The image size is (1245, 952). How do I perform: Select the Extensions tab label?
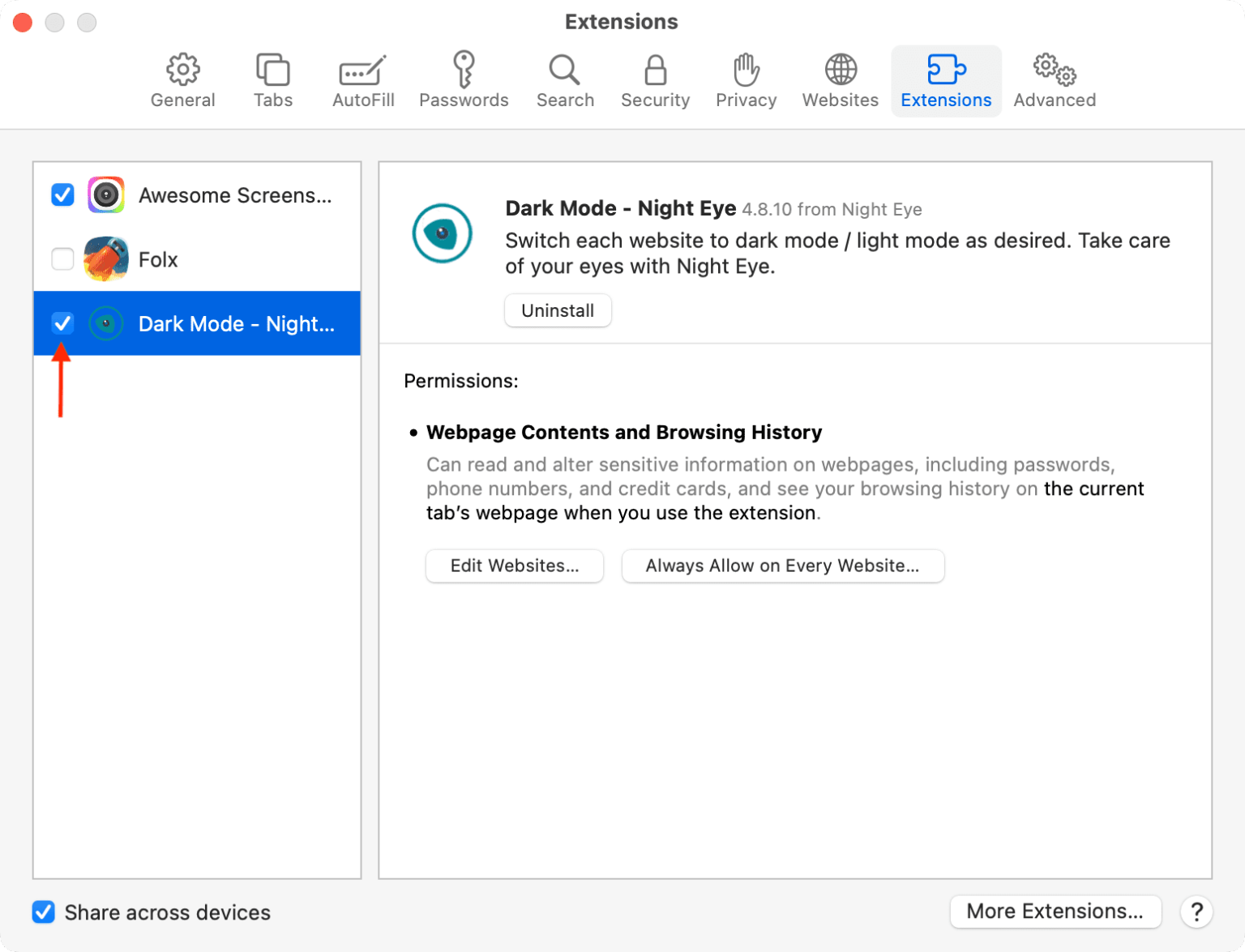[946, 100]
